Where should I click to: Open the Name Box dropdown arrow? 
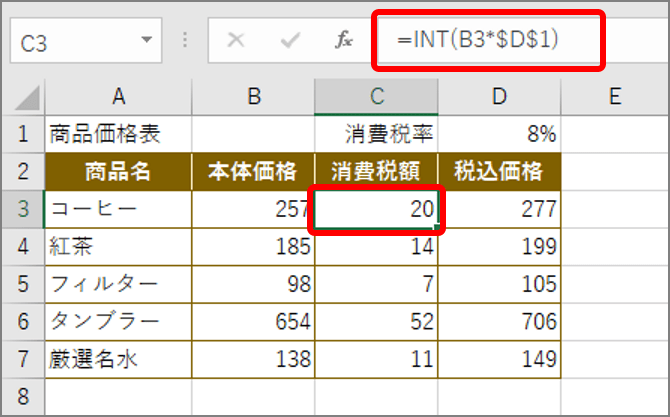coord(147,40)
